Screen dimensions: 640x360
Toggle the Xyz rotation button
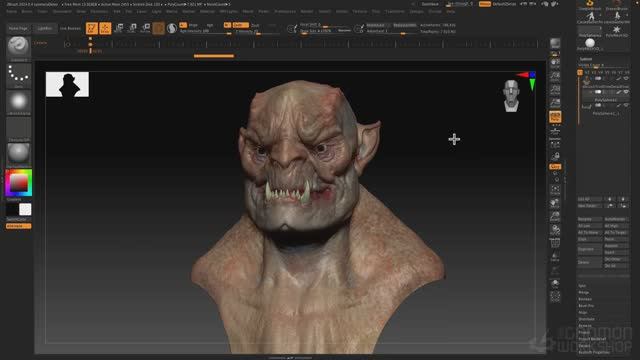click(555, 167)
